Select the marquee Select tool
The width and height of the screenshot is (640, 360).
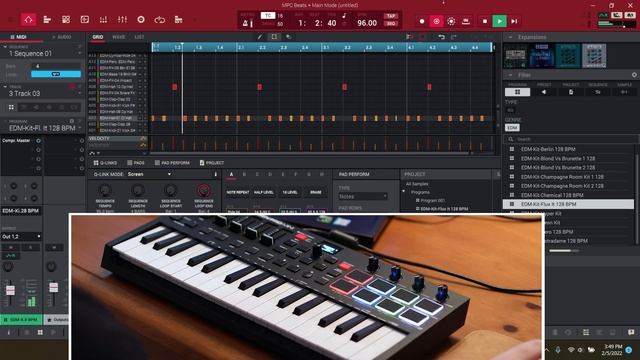274,37
